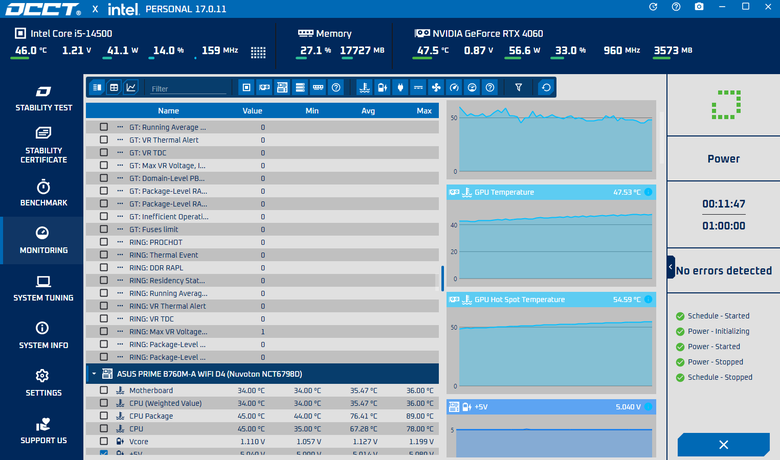Click the sensor table vertical scrollbar thumb
The height and width of the screenshot is (460, 780).
[x=442, y=278]
